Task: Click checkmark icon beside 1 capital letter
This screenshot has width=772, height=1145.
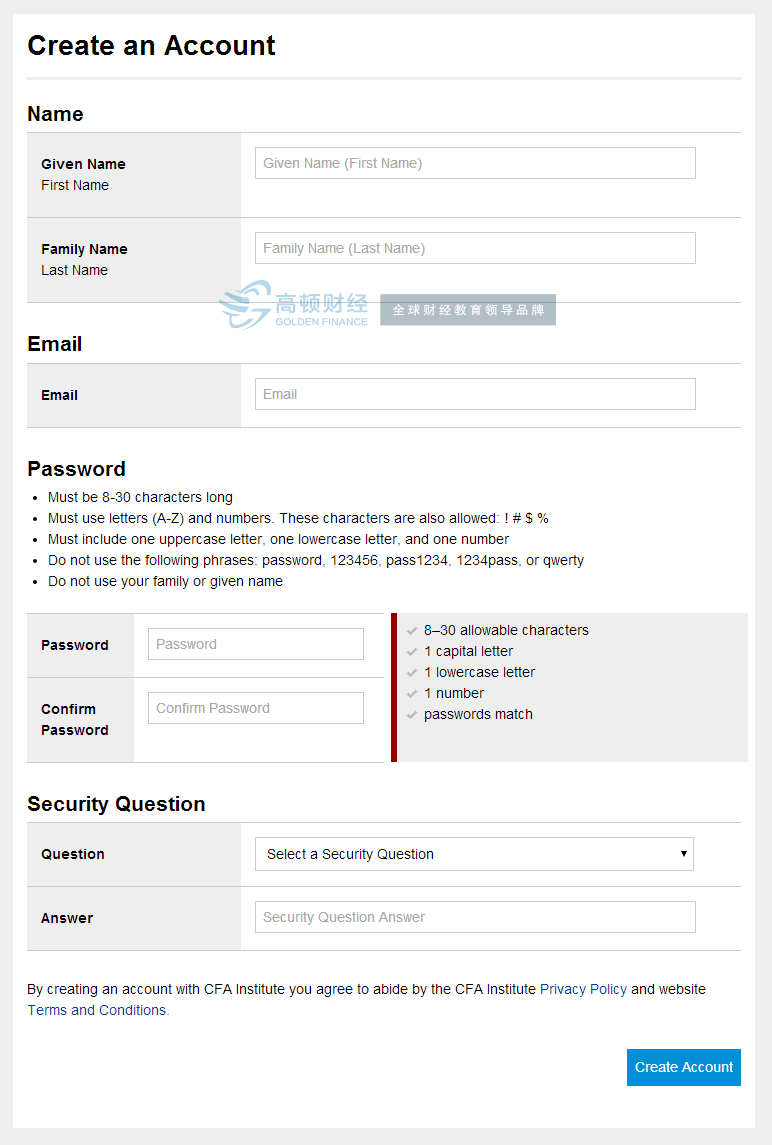Action: coord(412,652)
